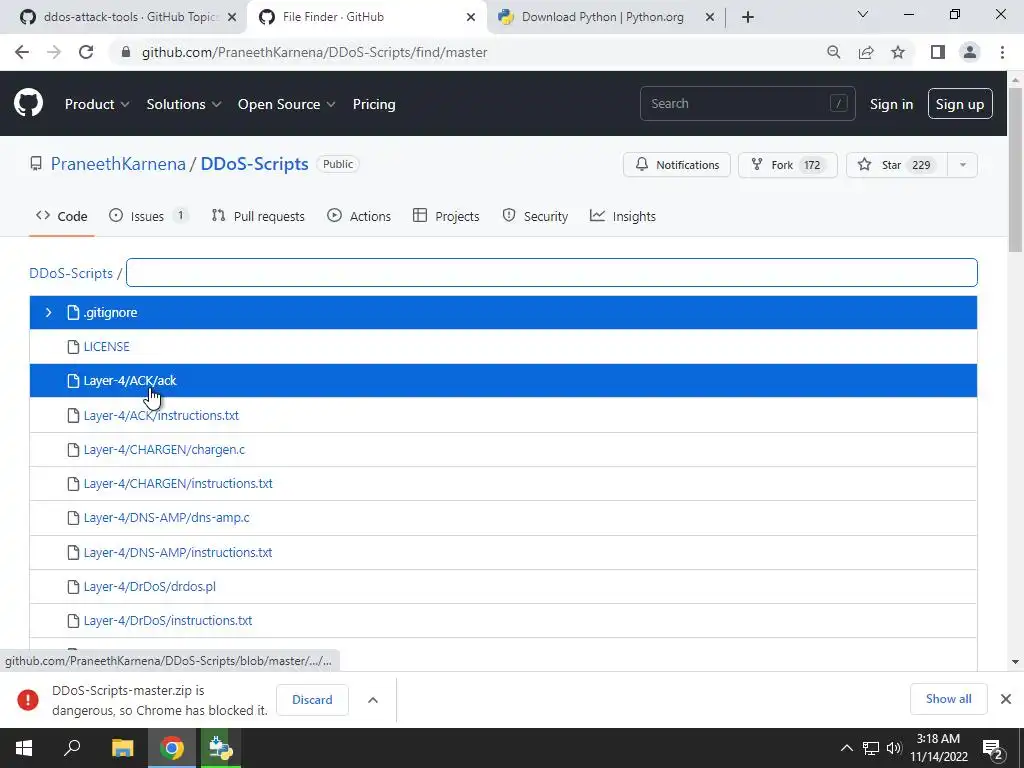This screenshot has height=768, width=1024.
Task: Click the zoom magnifier icon in address bar
Action: click(833, 52)
